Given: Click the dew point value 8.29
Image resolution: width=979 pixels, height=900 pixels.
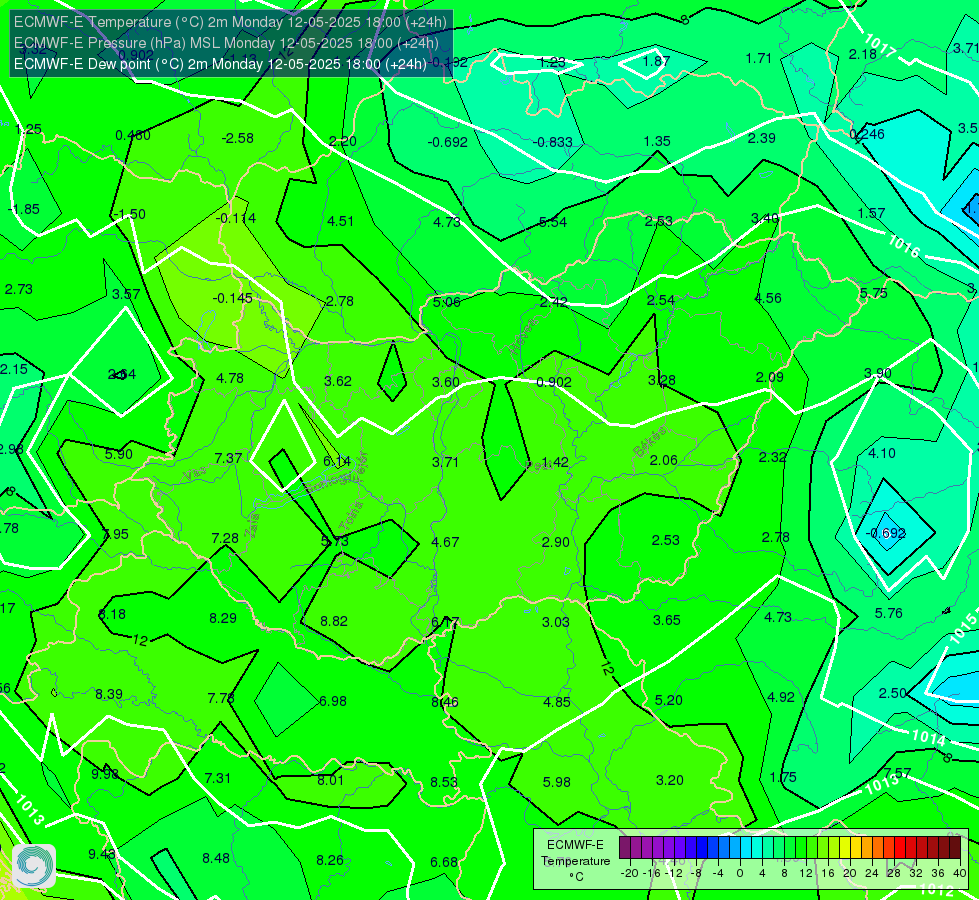Looking at the screenshot, I should (x=223, y=618).
